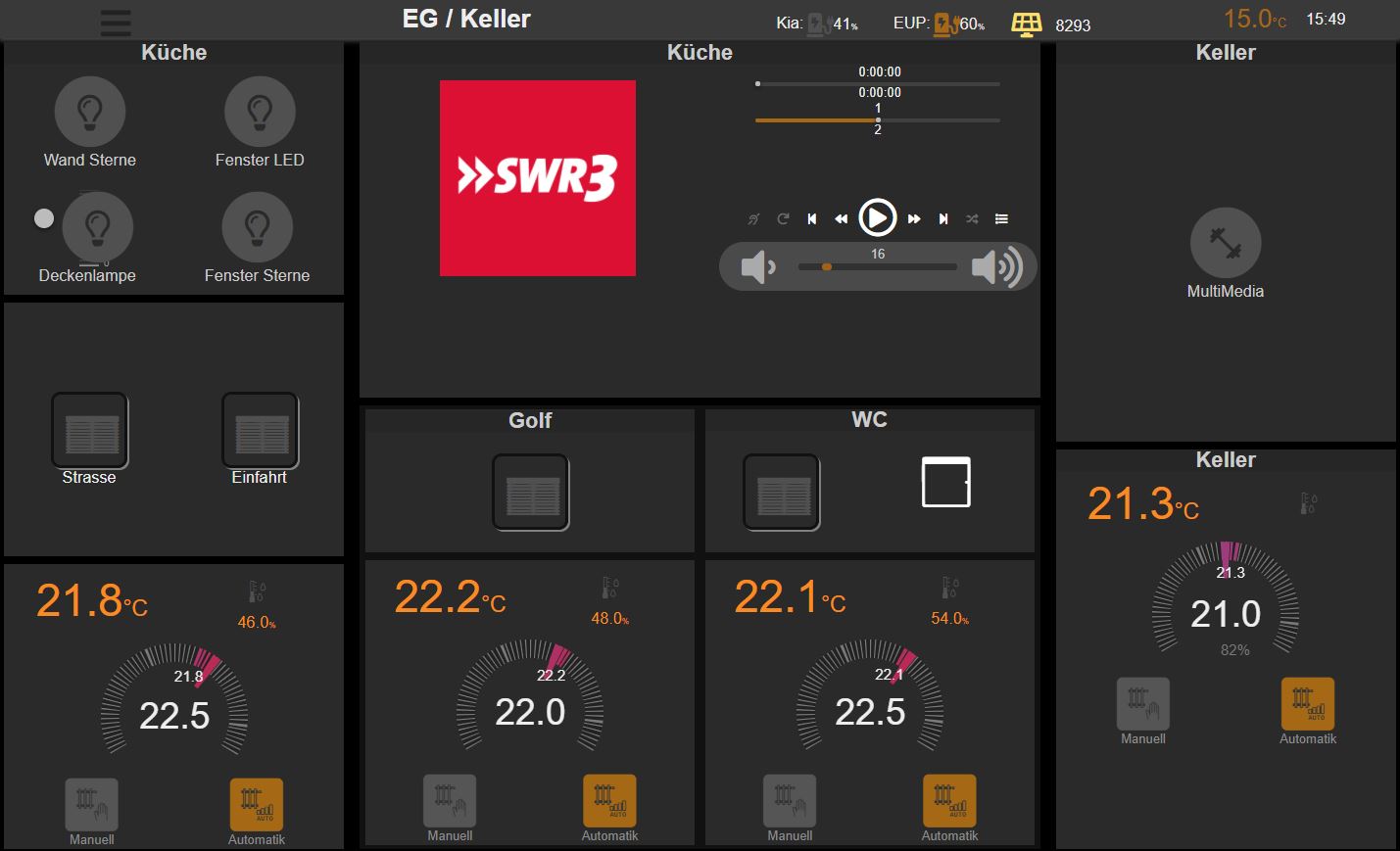Image resolution: width=1400 pixels, height=851 pixels.
Task: Open the Keller MultiMedia dumbbell icon
Action: coord(1226,243)
